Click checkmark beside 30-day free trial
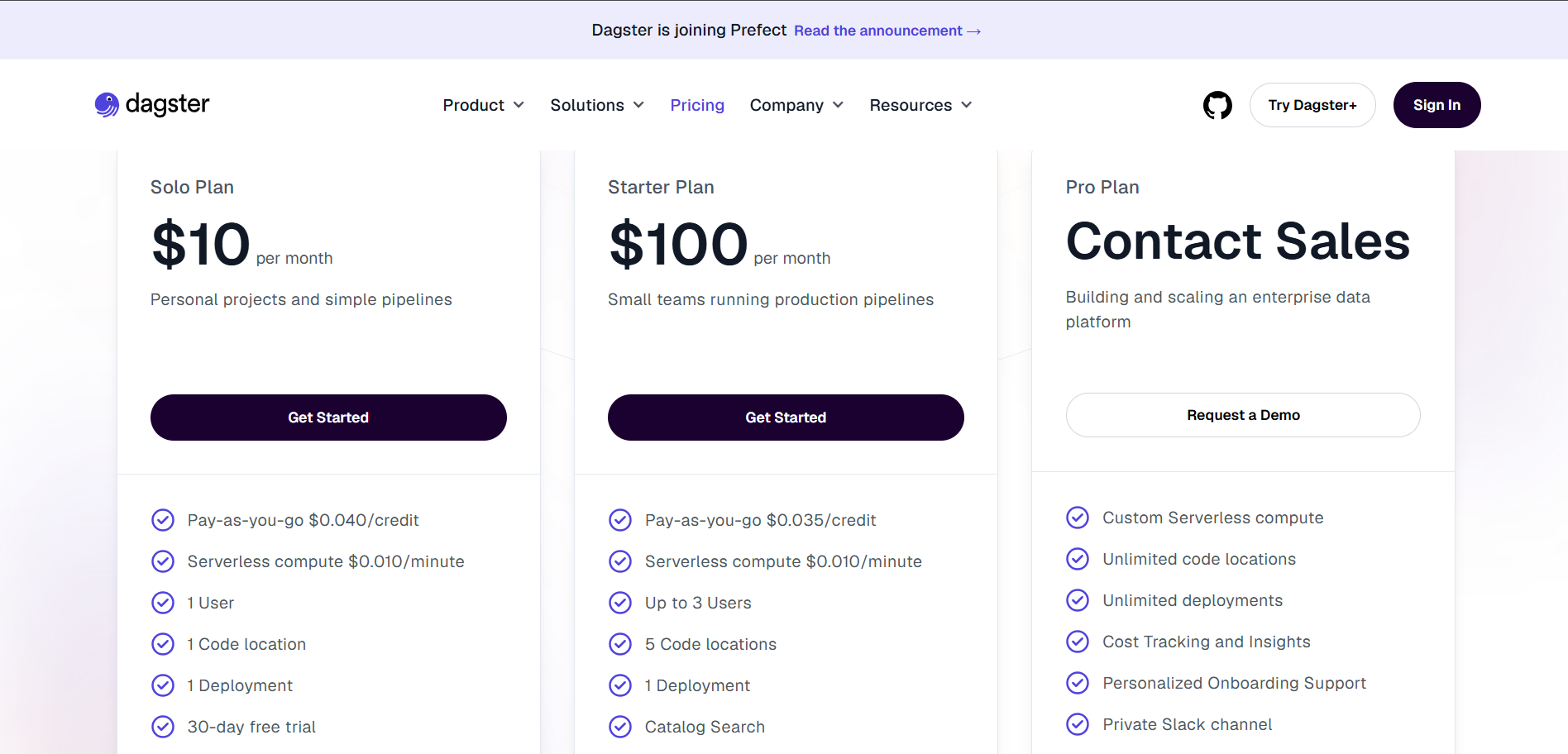This screenshot has height=754, width=1568. click(163, 727)
